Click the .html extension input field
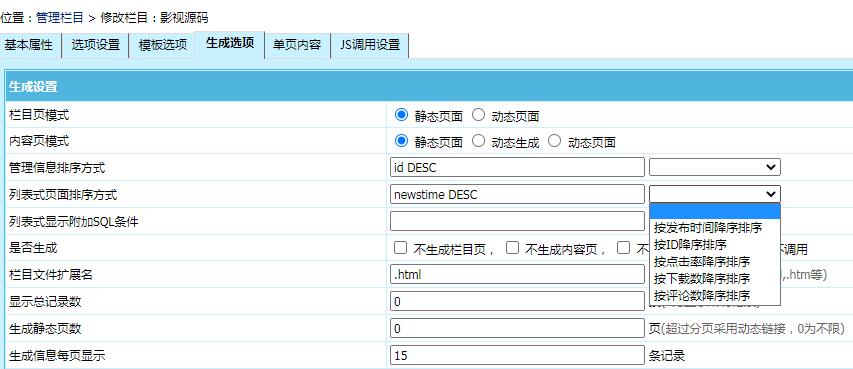853x369 pixels. tap(517, 275)
